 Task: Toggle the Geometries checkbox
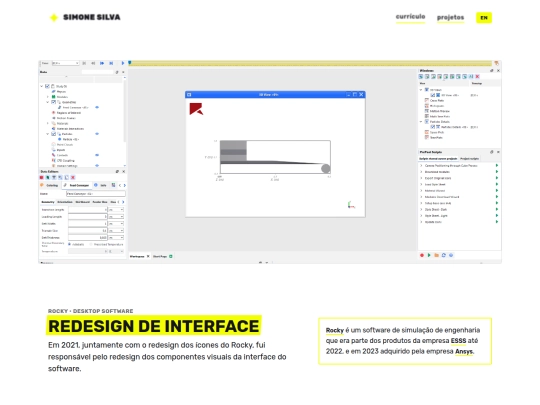[x=53, y=102]
